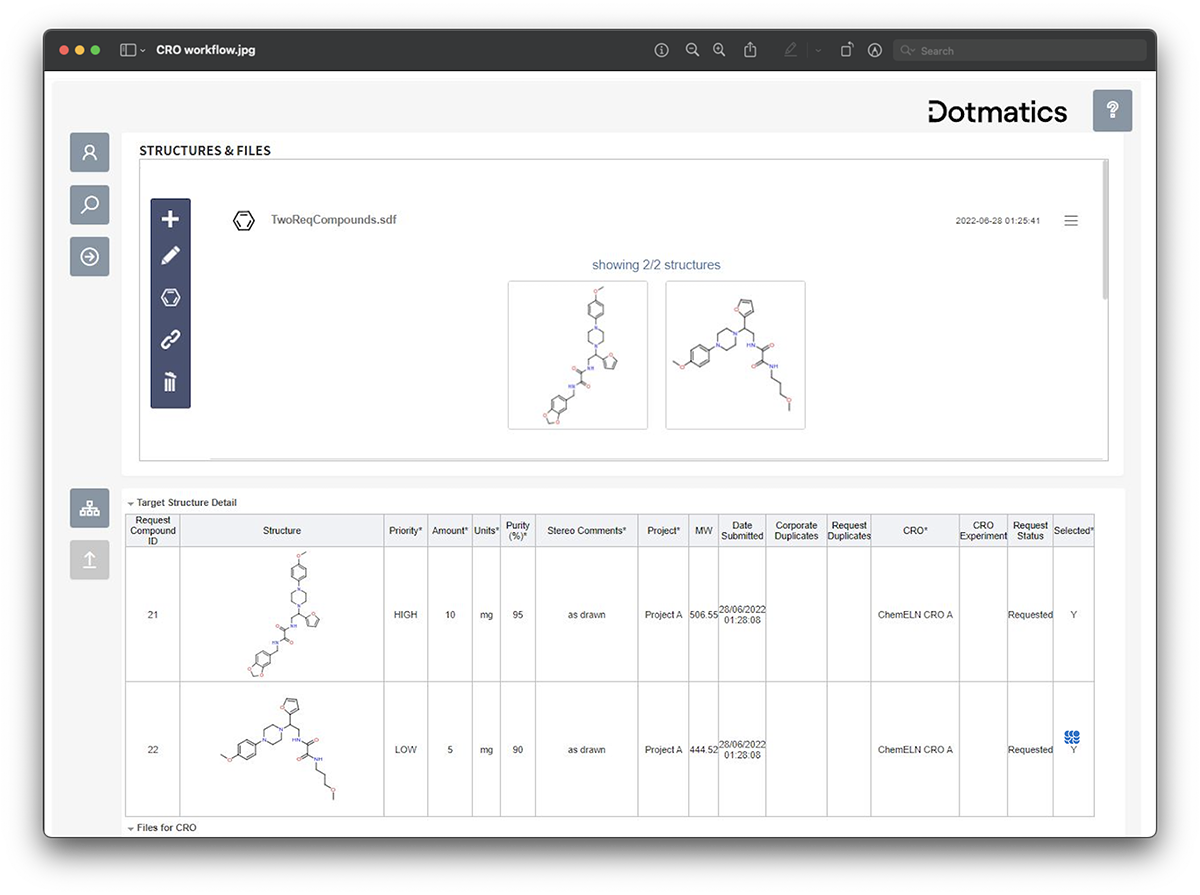Click the chain link icon
This screenshot has width=1200, height=895.
tap(170, 340)
